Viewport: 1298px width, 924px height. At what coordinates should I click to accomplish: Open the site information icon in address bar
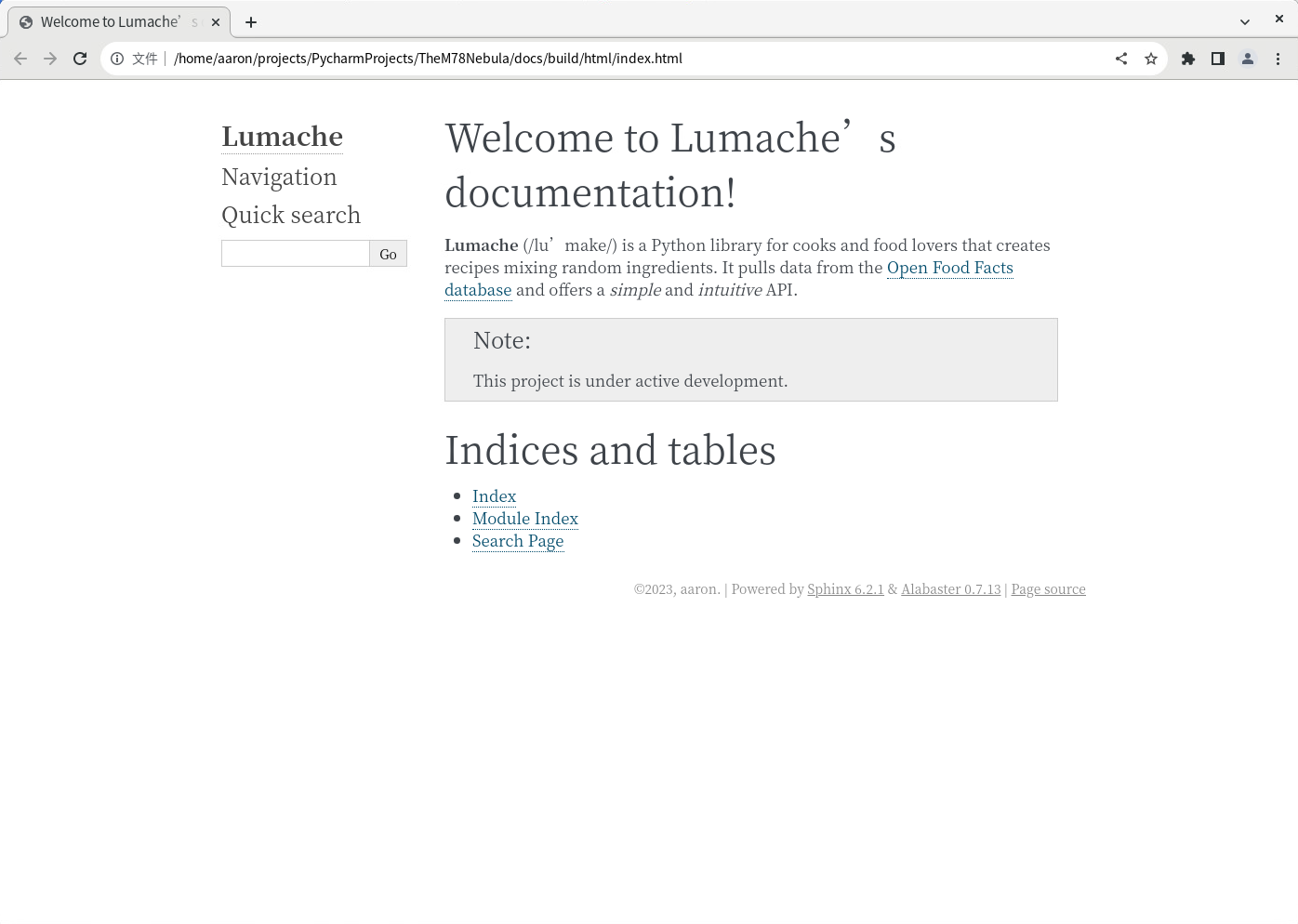pos(117,59)
